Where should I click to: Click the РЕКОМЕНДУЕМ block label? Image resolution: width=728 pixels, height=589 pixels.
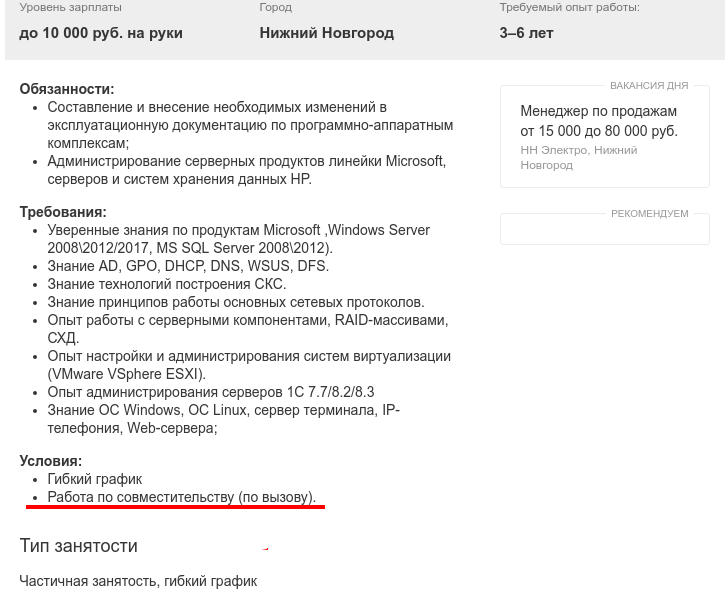point(649,214)
